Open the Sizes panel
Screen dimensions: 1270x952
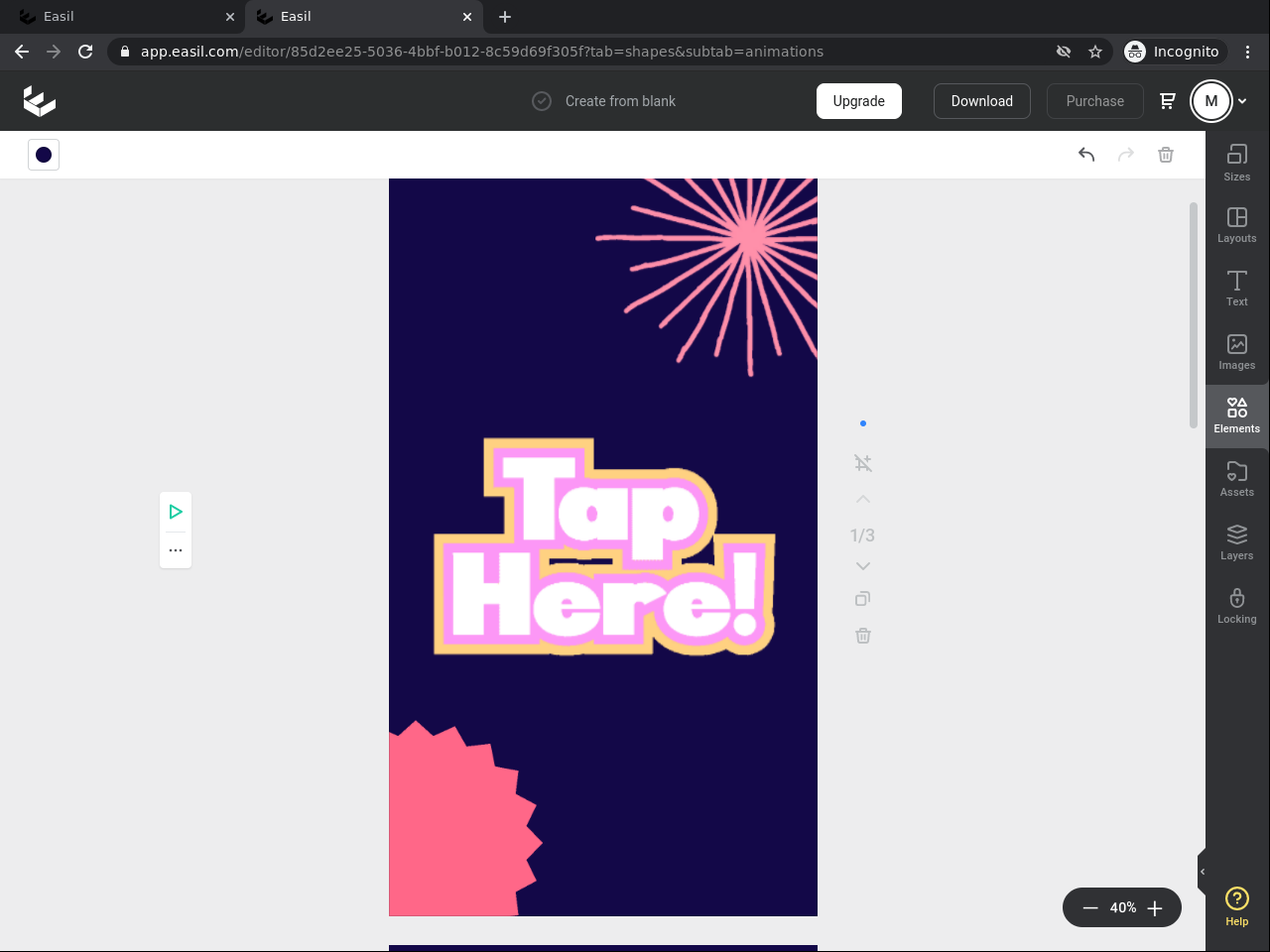1237,163
